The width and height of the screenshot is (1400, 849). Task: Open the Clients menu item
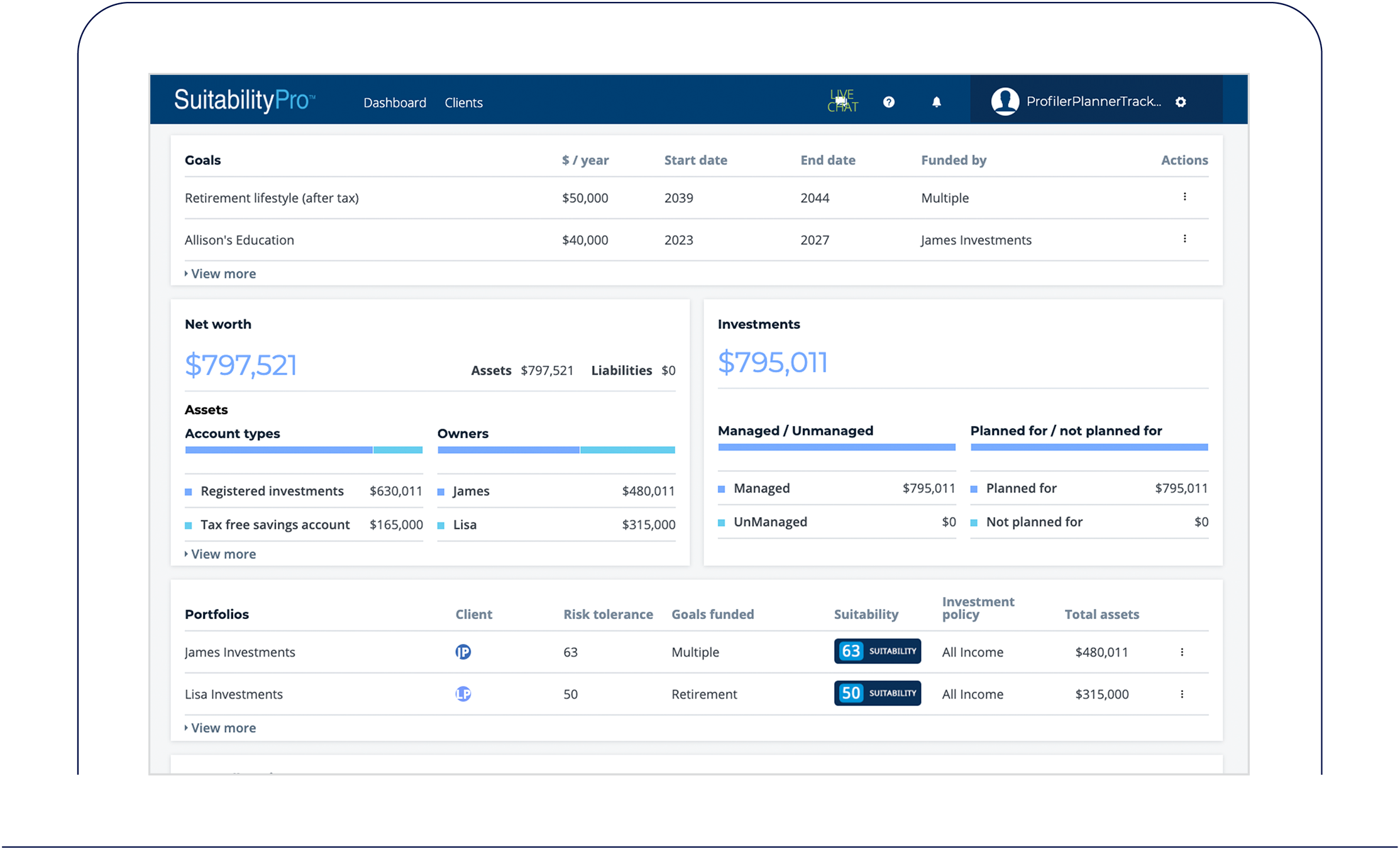(463, 102)
